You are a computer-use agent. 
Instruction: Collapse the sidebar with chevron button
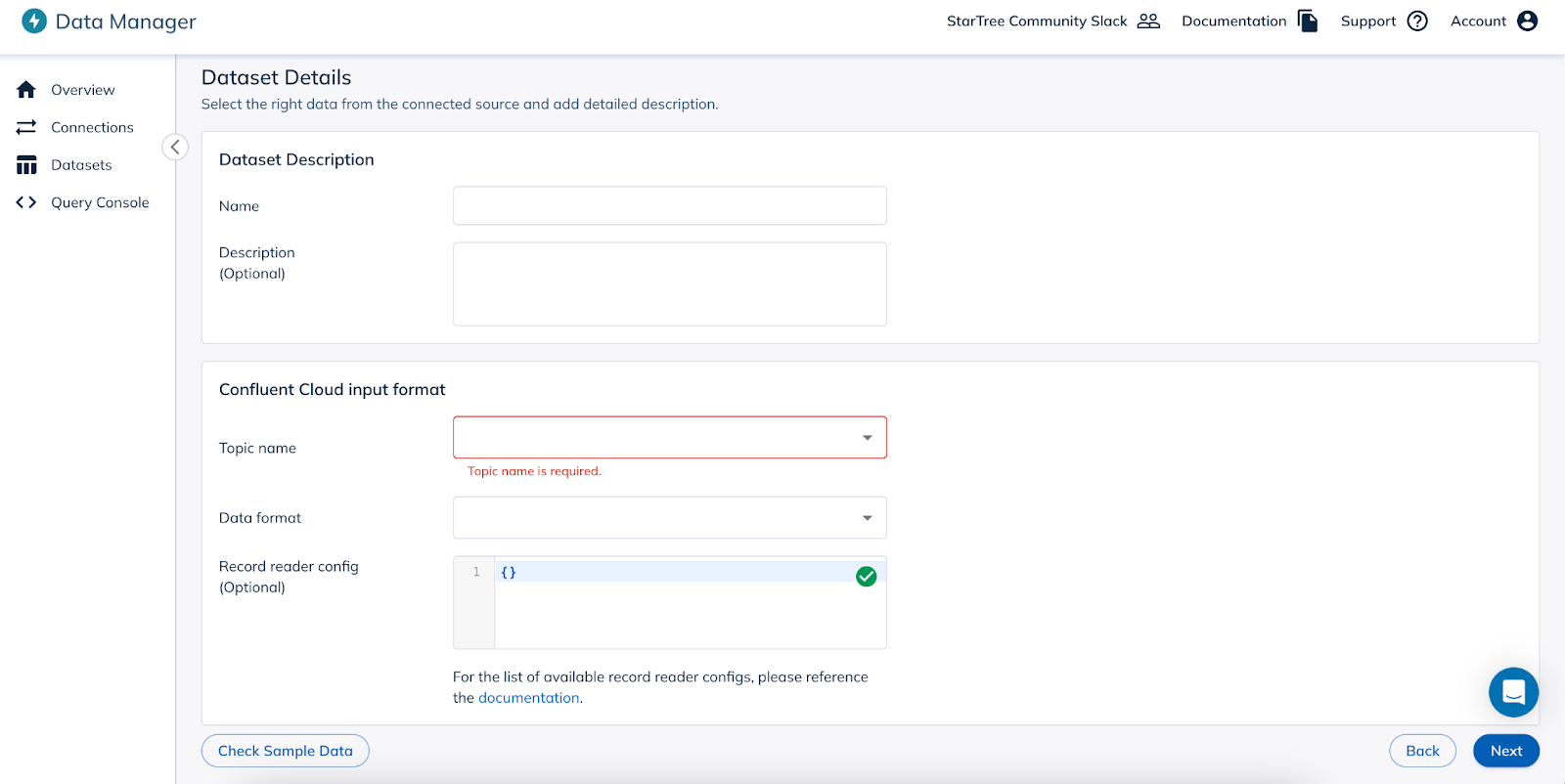[x=175, y=147]
